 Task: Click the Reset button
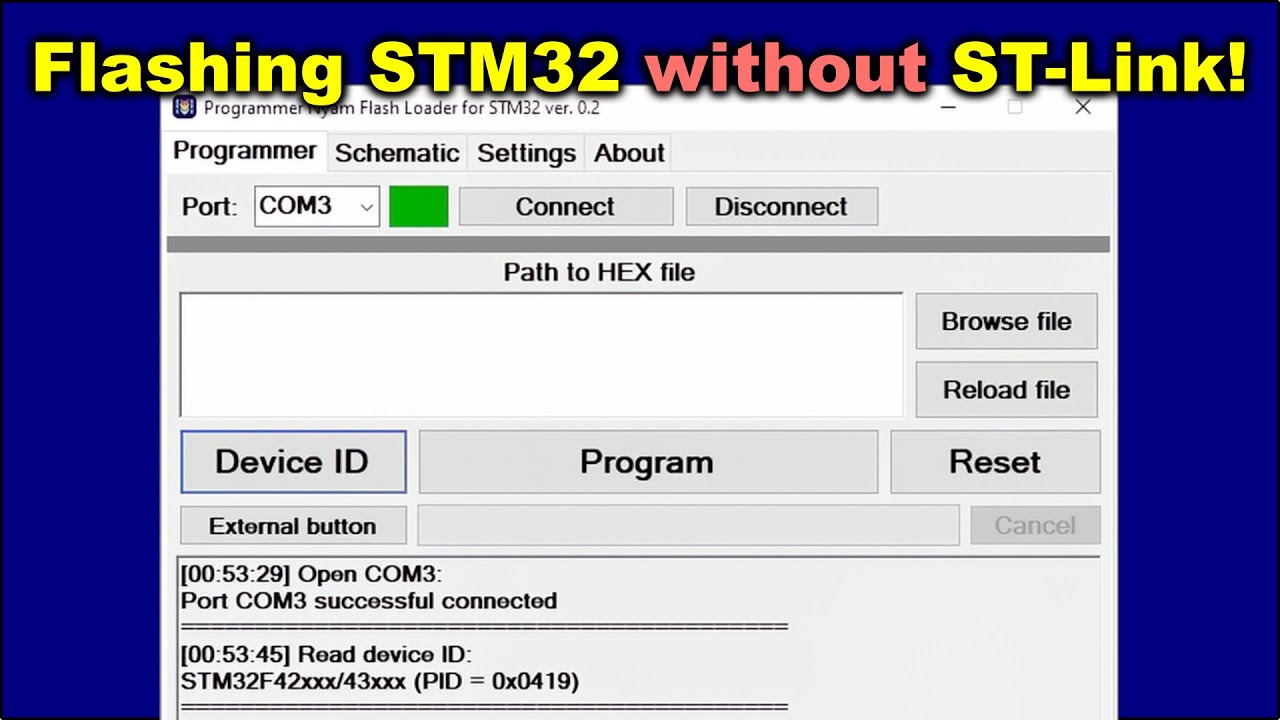(x=995, y=462)
